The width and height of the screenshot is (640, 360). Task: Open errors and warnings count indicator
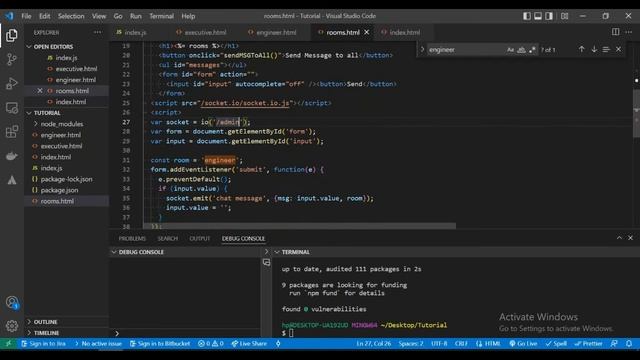click(x=211, y=344)
